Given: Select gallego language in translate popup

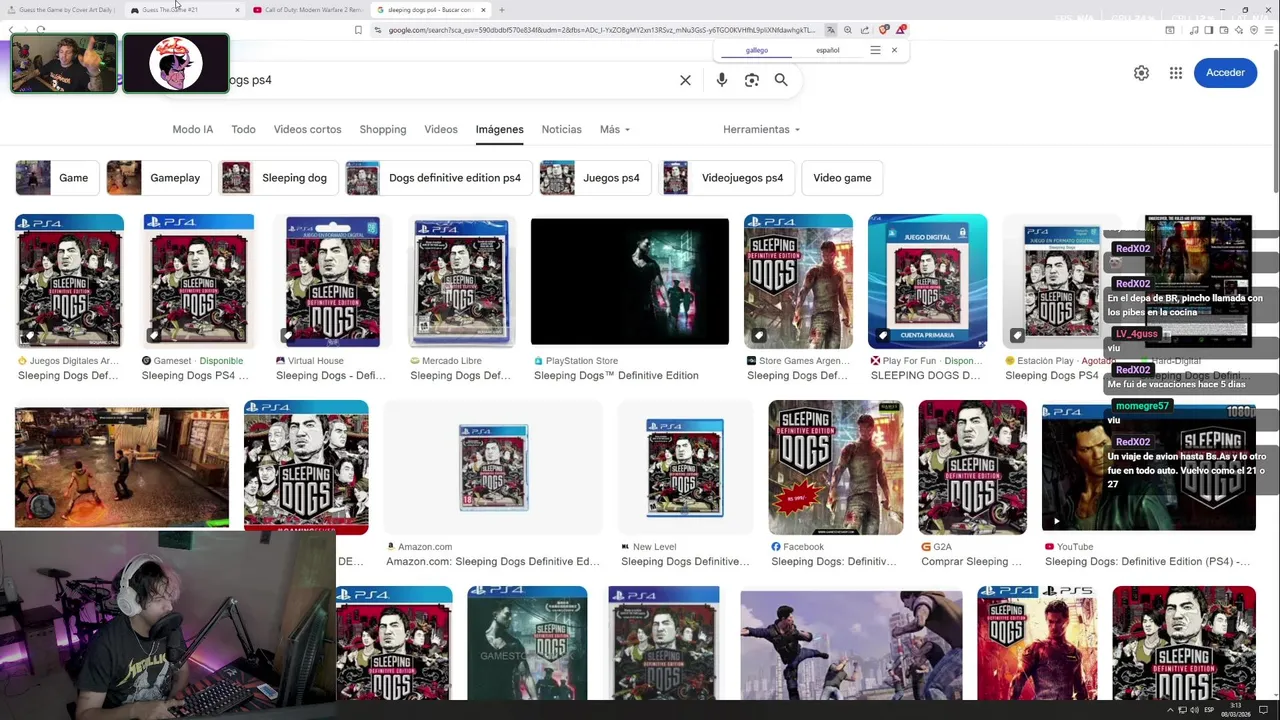Looking at the screenshot, I should tap(757, 50).
